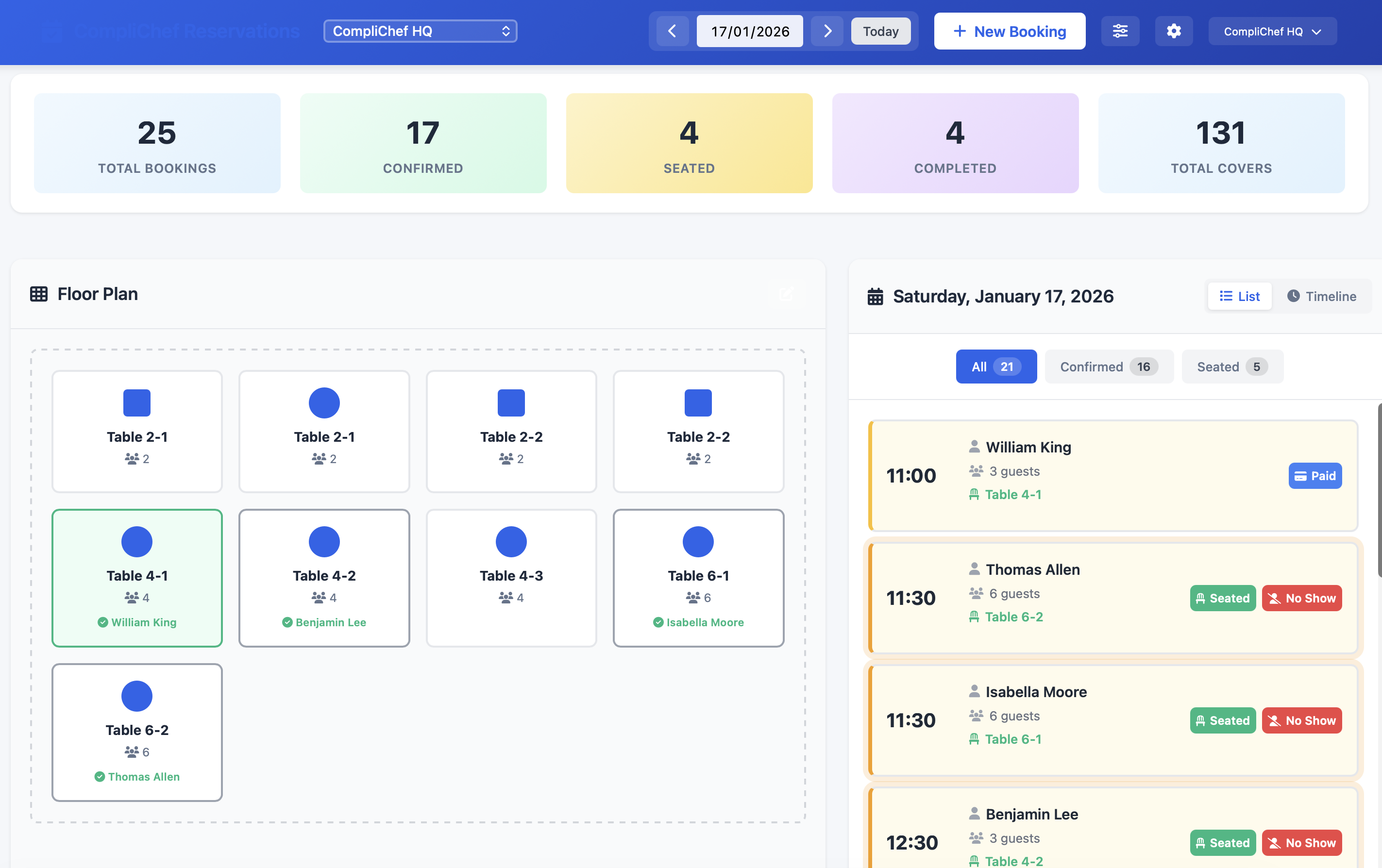Switch to Timeline view
Image resolution: width=1382 pixels, height=868 pixels.
coord(1322,296)
